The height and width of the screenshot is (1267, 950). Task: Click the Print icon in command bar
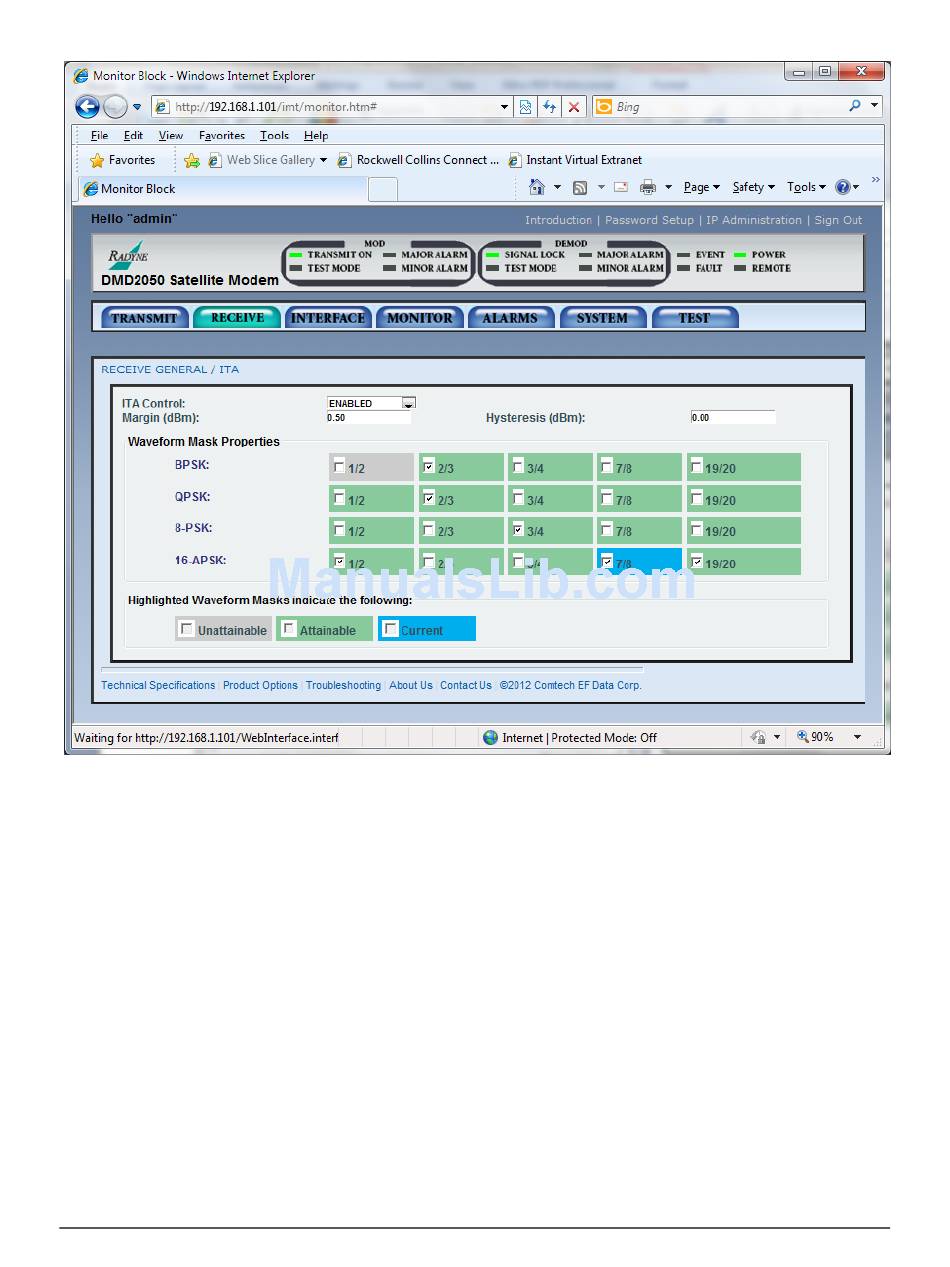click(648, 187)
